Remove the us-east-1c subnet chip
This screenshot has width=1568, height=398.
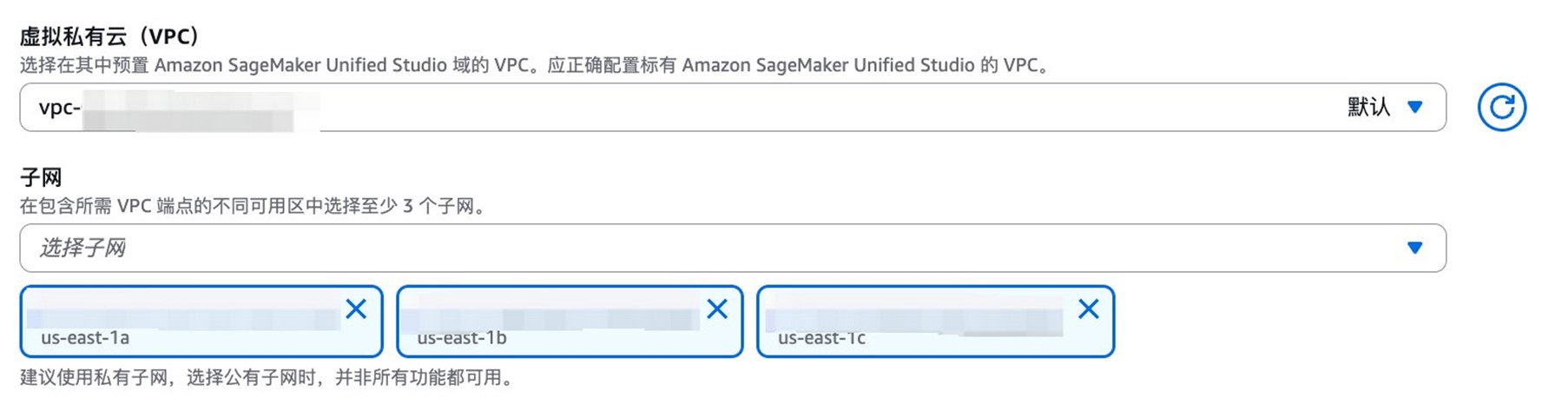1089,309
